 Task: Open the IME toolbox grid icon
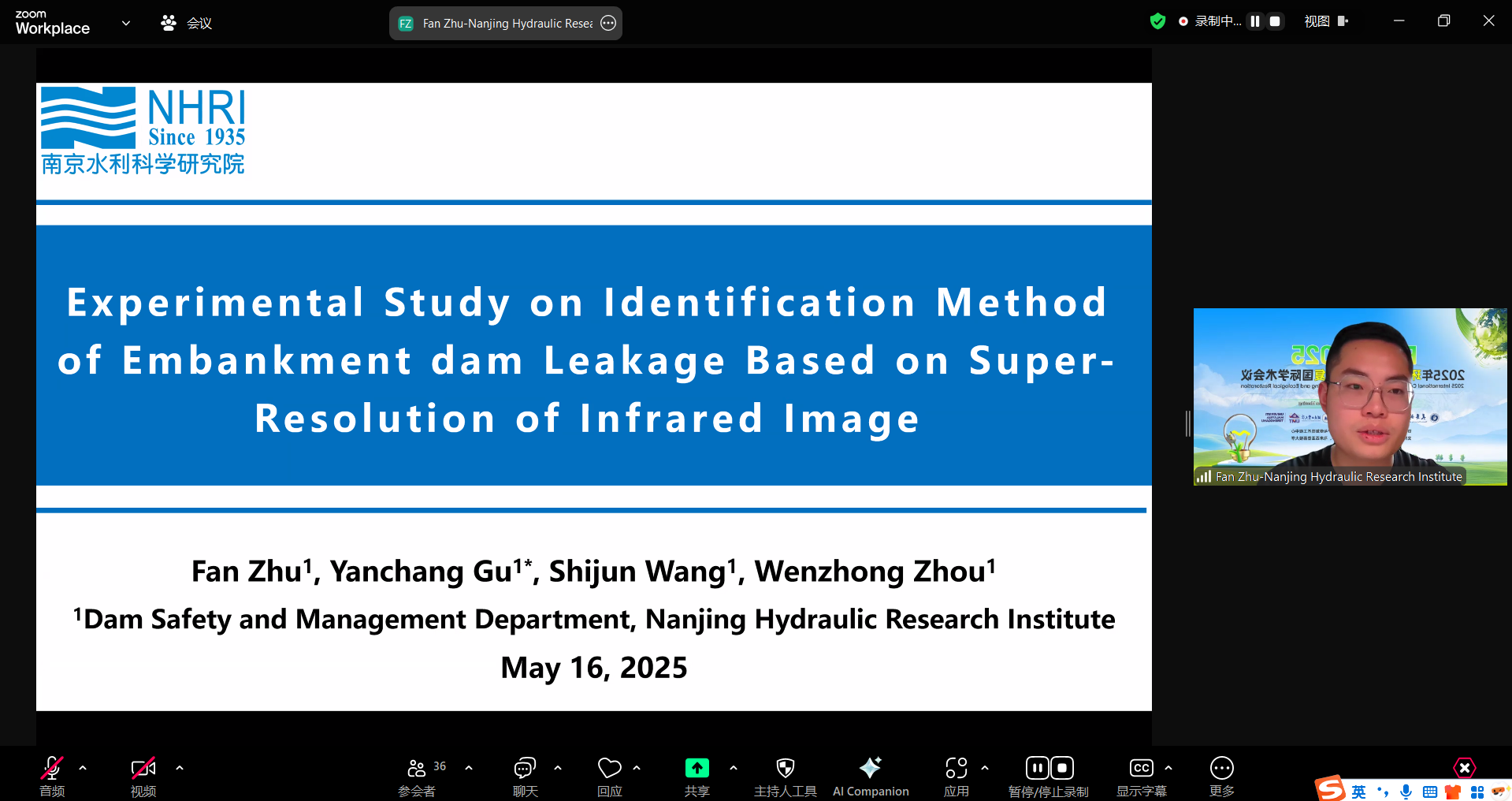pos(1477,792)
